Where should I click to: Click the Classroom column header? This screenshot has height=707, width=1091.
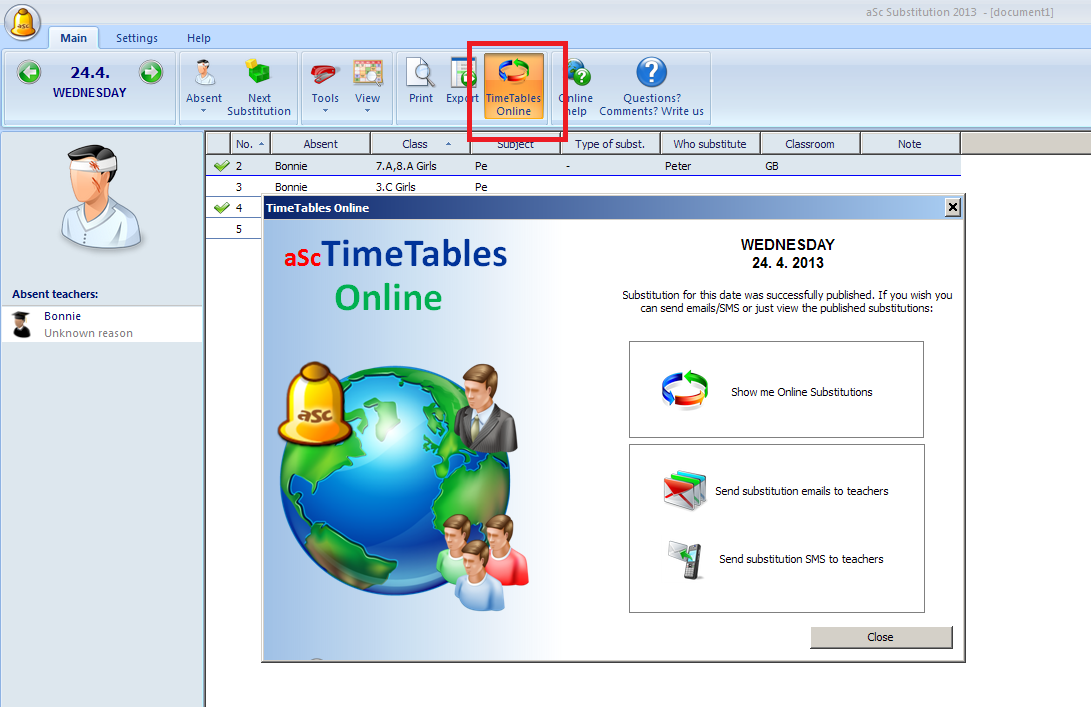[810, 144]
